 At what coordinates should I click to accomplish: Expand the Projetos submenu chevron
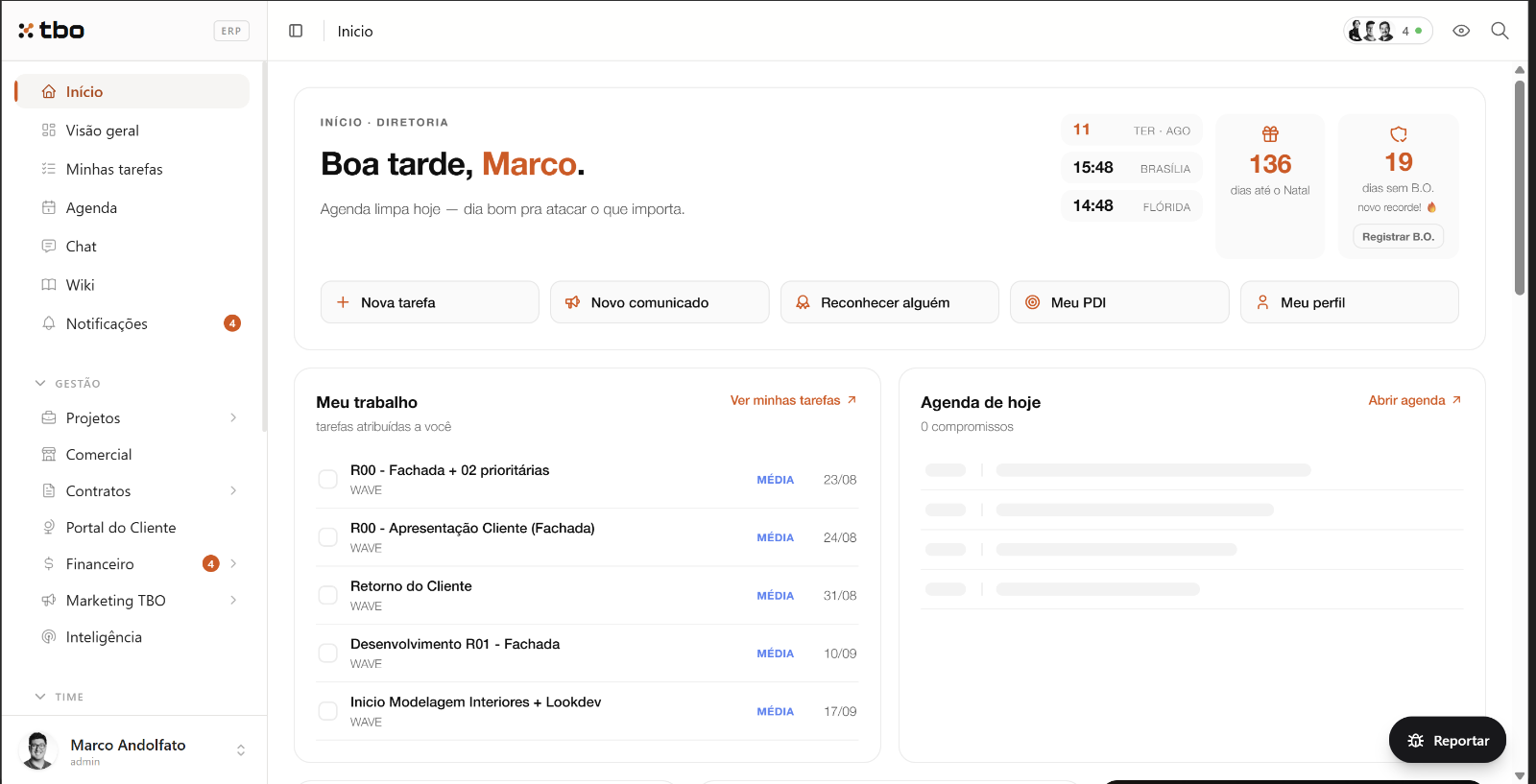tap(233, 417)
